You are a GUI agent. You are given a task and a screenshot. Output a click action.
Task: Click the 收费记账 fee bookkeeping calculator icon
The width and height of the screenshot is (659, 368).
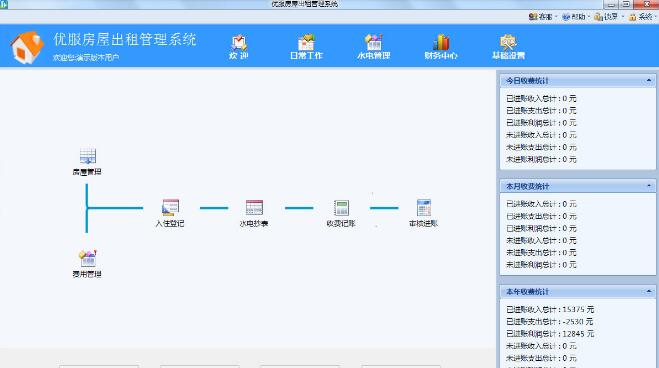click(x=341, y=208)
